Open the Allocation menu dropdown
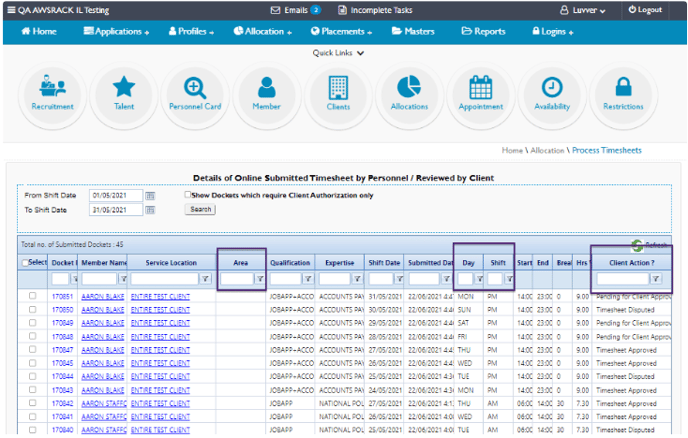Screen dimensions: 688x438 [262, 32]
